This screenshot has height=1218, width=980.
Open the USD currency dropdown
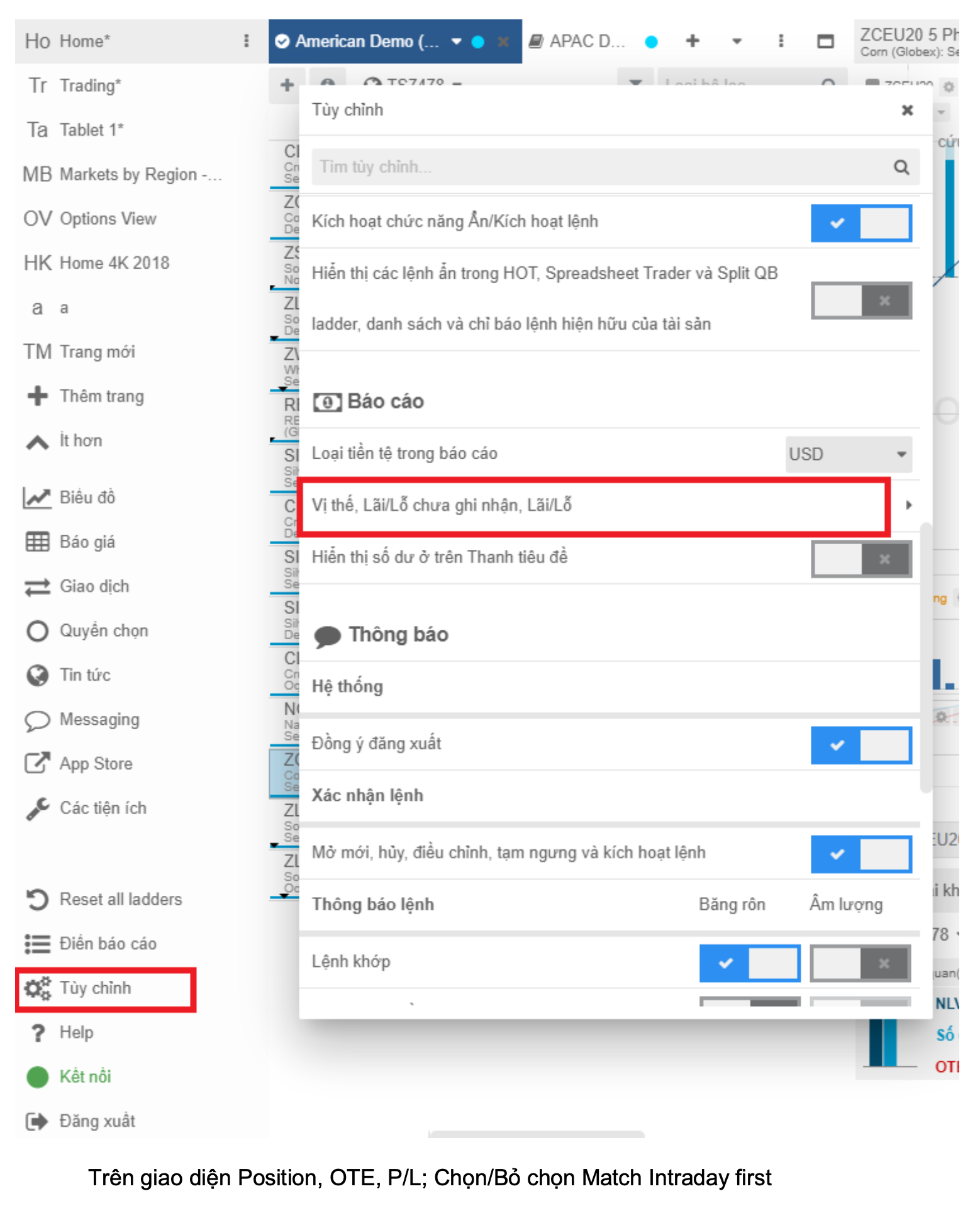[848, 454]
